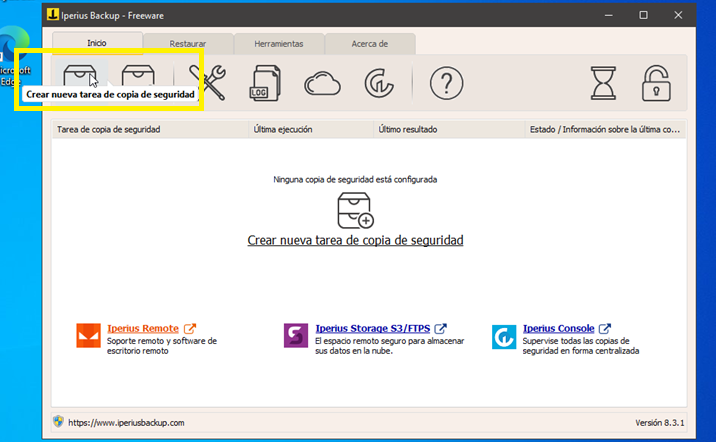Click the second backup box toolbar icon
The height and width of the screenshot is (442, 716).
[x=139, y=75]
